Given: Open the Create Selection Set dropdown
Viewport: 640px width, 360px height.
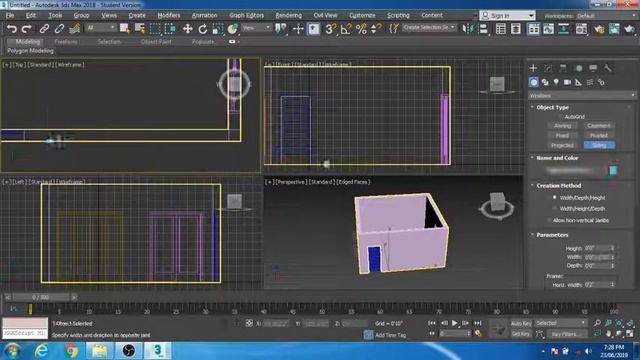Looking at the screenshot, I should click(429, 27).
